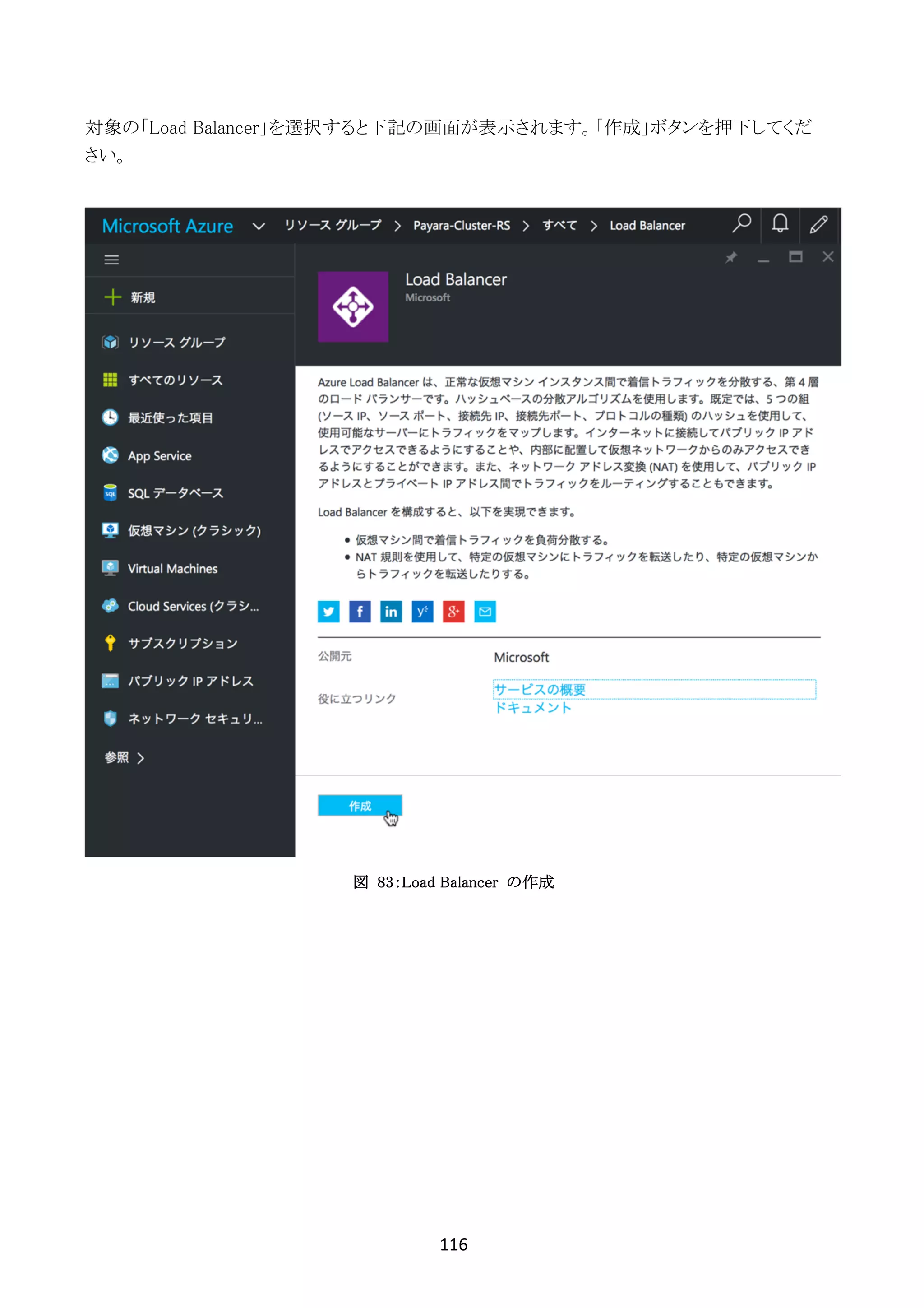Share via LinkedIn icon
The image size is (924, 1308).
(391, 612)
